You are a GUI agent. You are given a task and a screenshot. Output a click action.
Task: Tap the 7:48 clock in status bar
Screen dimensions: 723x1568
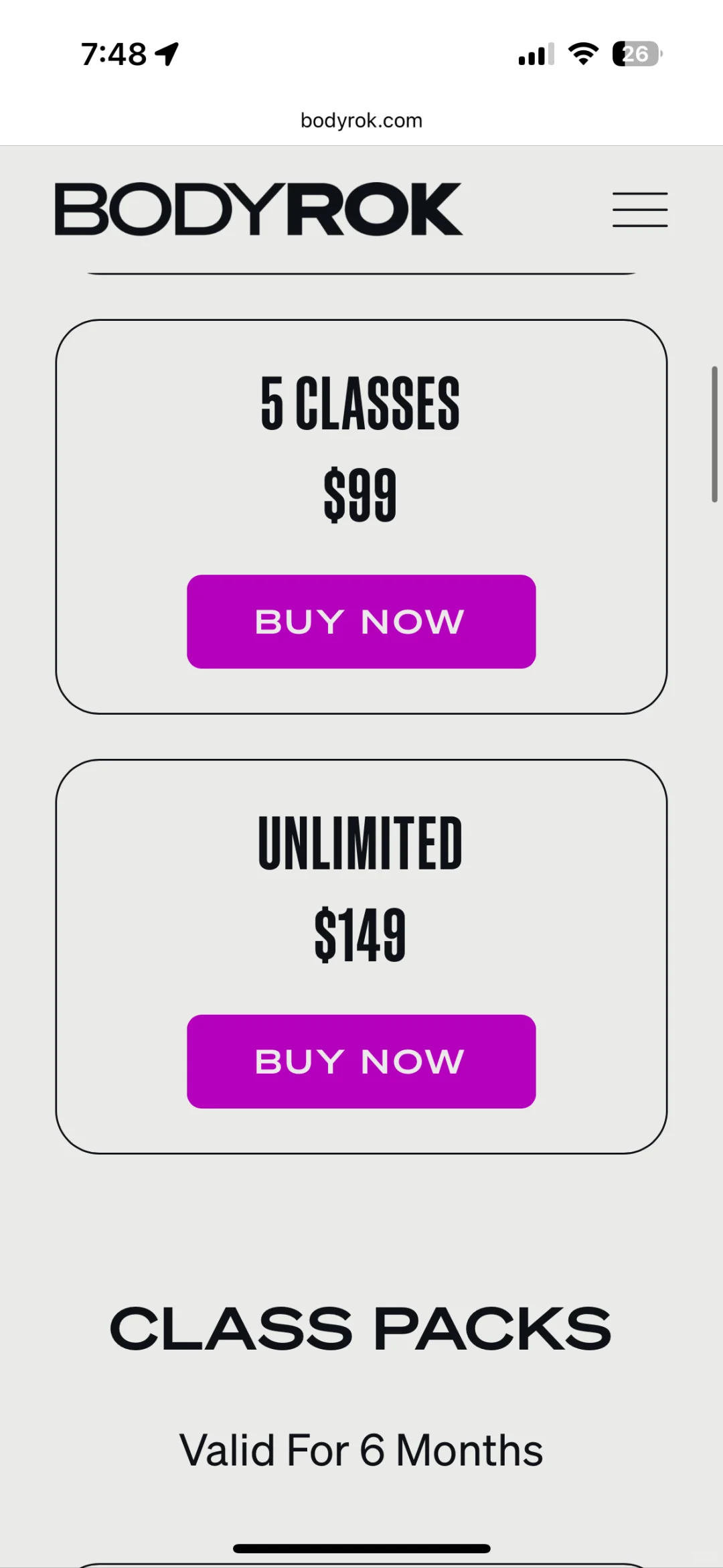pyautogui.click(x=114, y=54)
